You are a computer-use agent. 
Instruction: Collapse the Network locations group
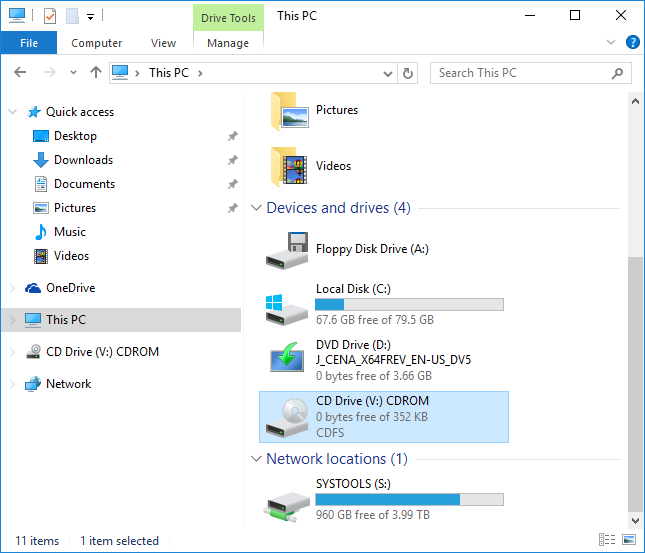[x=256, y=459]
